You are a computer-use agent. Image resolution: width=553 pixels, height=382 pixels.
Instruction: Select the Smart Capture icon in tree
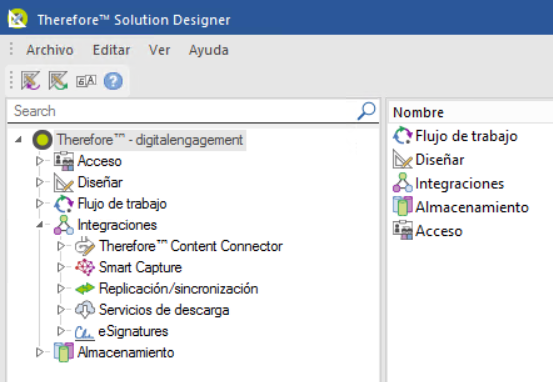point(85,267)
